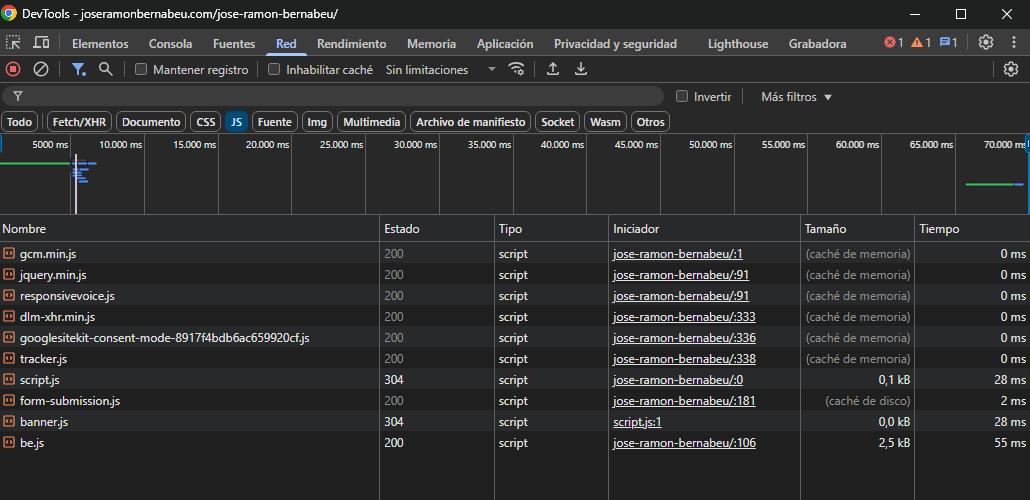The height and width of the screenshot is (500, 1030).
Task: Open the Grabadora tab
Action: (x=817, y=44)
